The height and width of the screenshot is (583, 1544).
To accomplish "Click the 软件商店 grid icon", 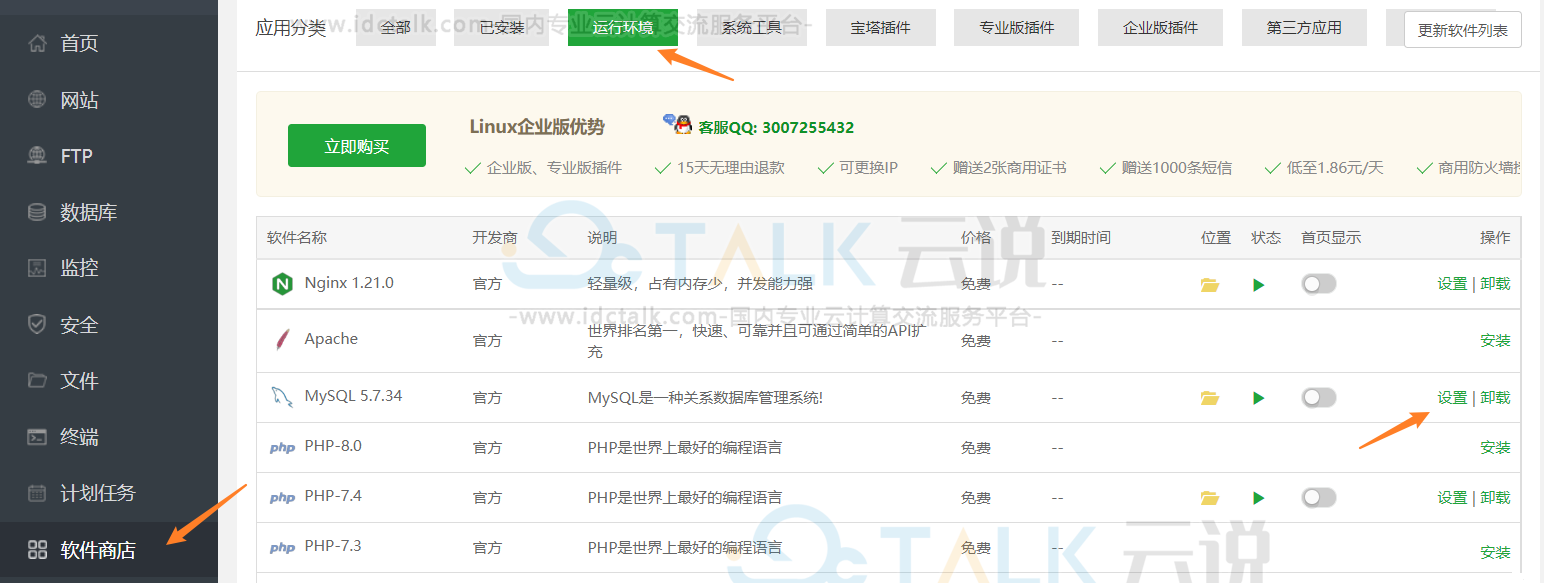I will click(x=37, y=549).
